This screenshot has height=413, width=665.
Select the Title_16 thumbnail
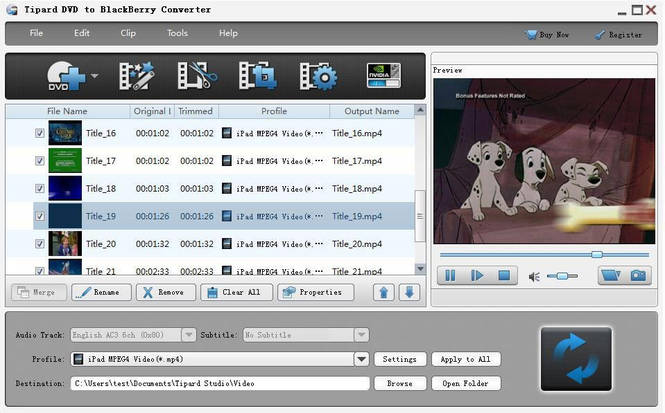click(65, 133)
